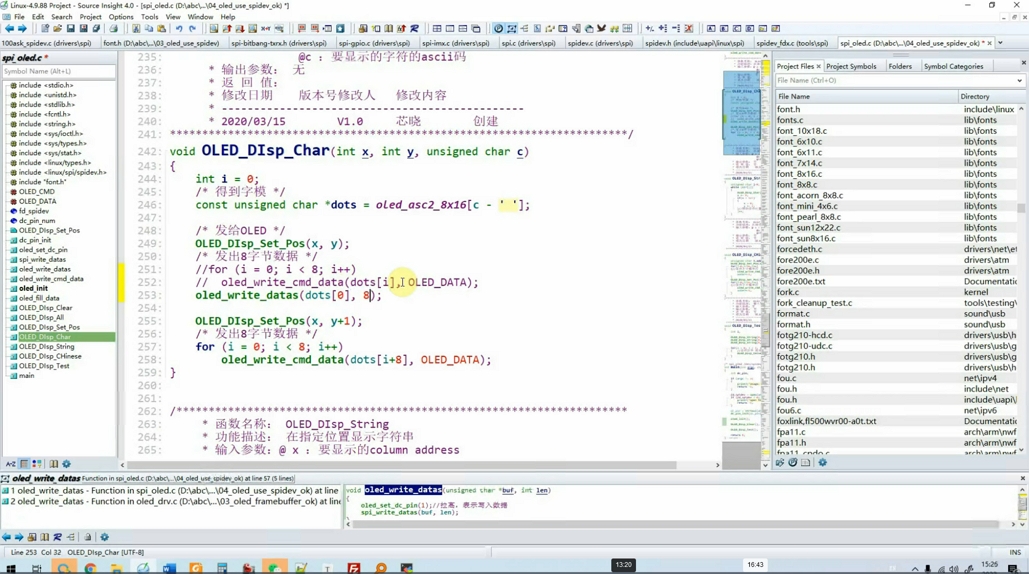
Task: Select fork.c in project files
Action: point(788,292)
